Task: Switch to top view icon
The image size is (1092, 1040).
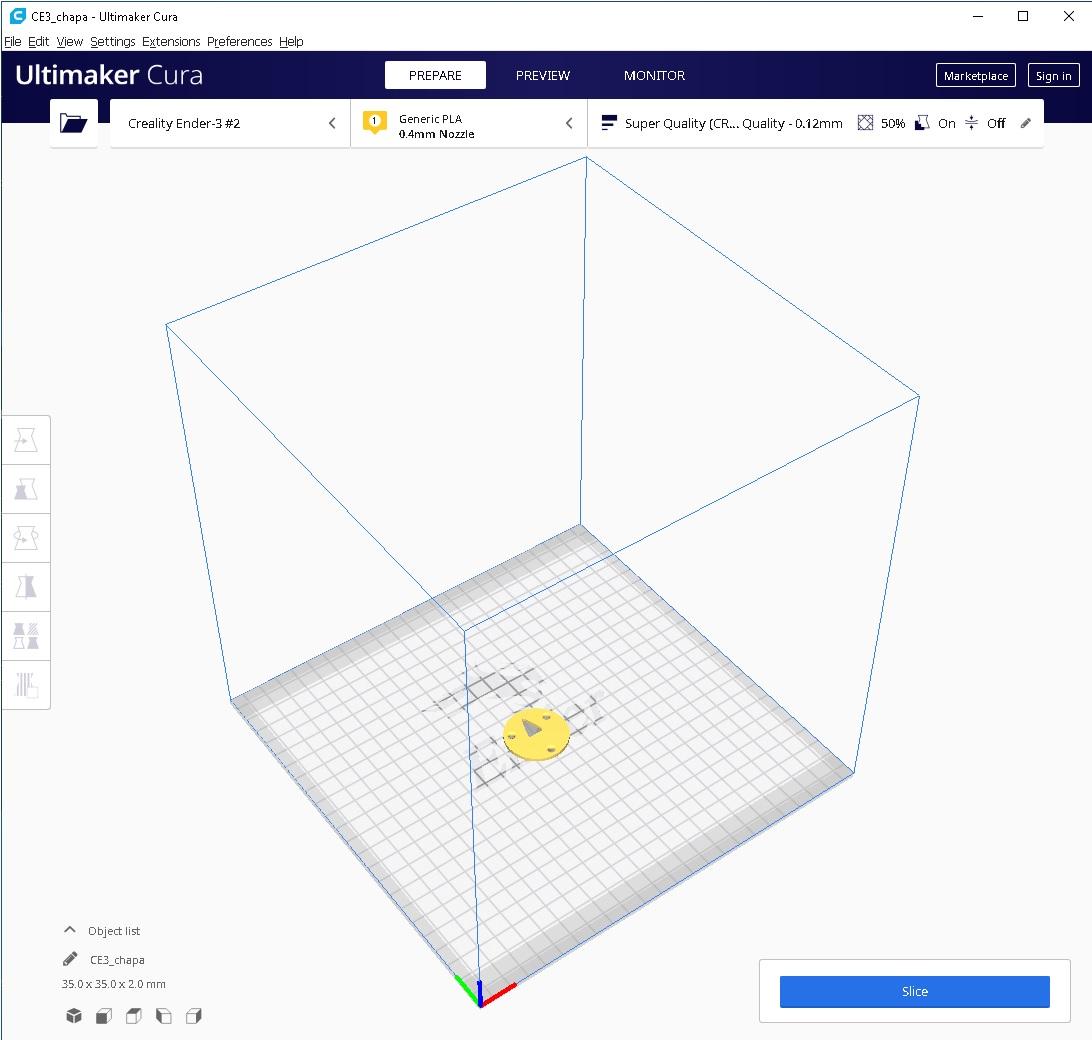Action: (134, 1016)
